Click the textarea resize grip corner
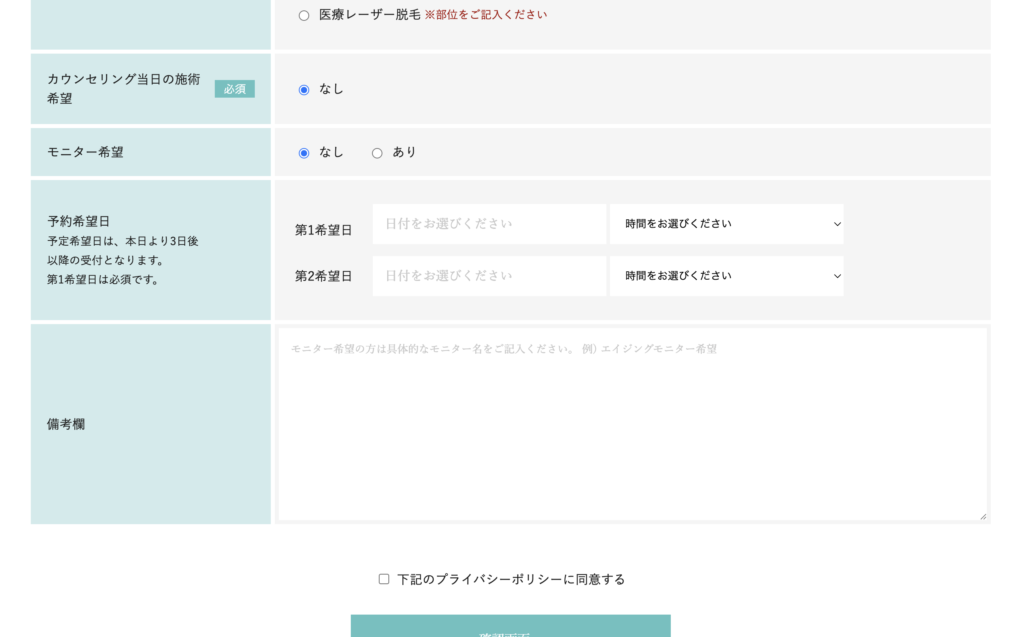 tap(984, 517)
